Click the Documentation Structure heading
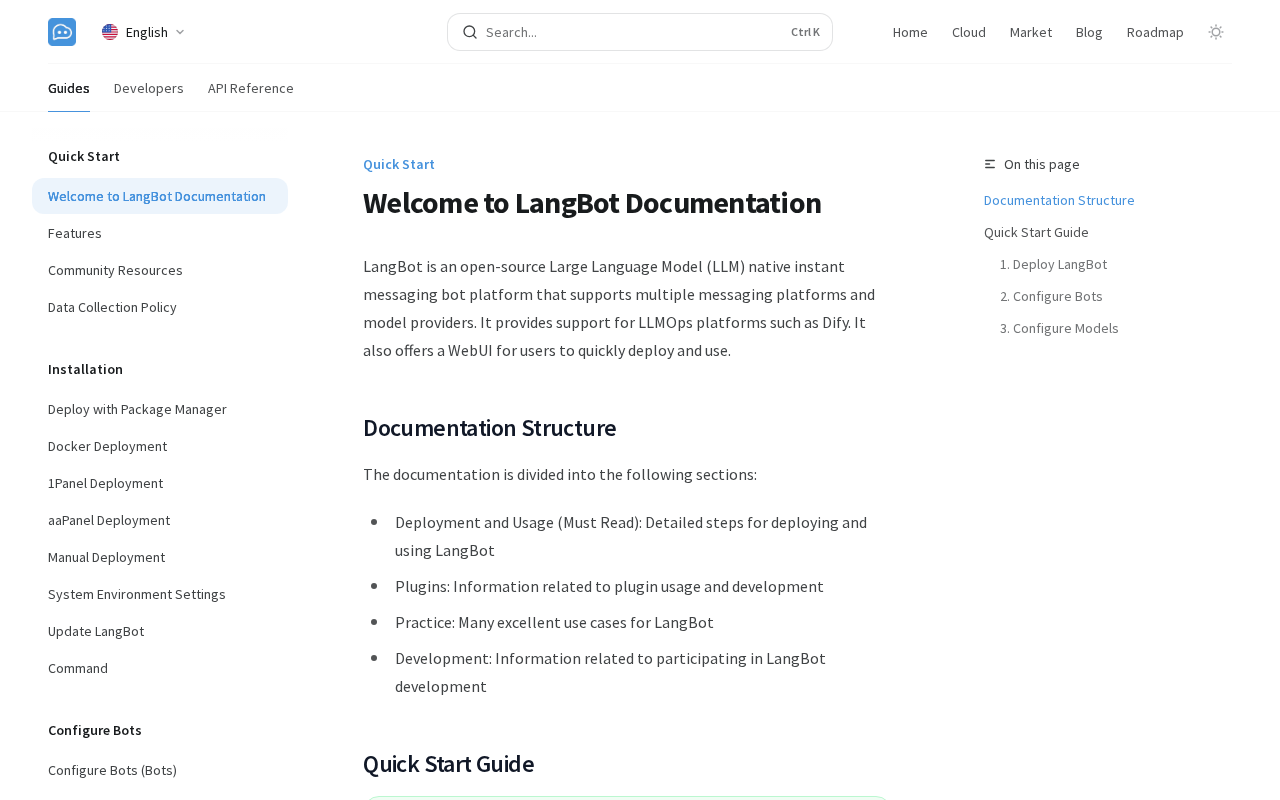The height and width of the screenshot is (800, 1280). [x=489, y=428]
